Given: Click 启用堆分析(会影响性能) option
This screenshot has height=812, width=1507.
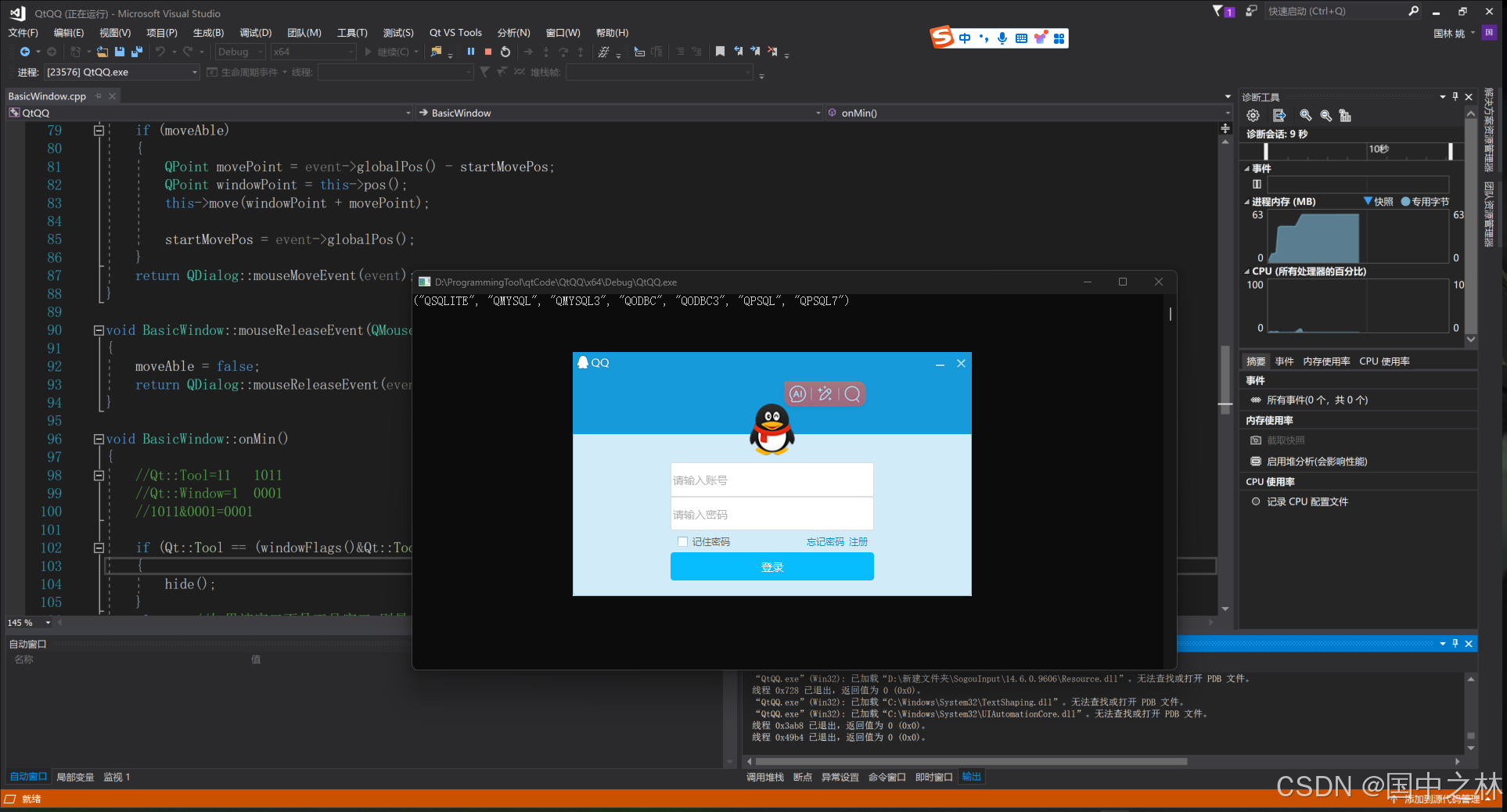Looking at the screenshot, I should [1317, 462].
